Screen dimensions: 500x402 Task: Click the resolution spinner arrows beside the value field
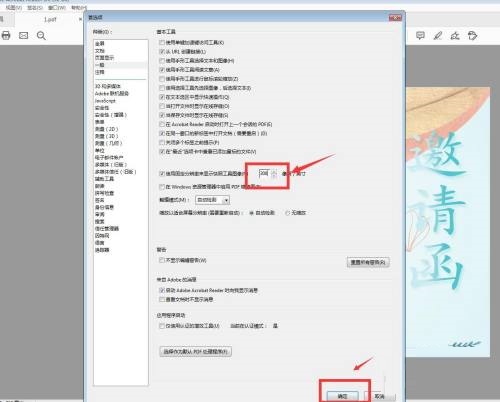[x=274, y=173]
